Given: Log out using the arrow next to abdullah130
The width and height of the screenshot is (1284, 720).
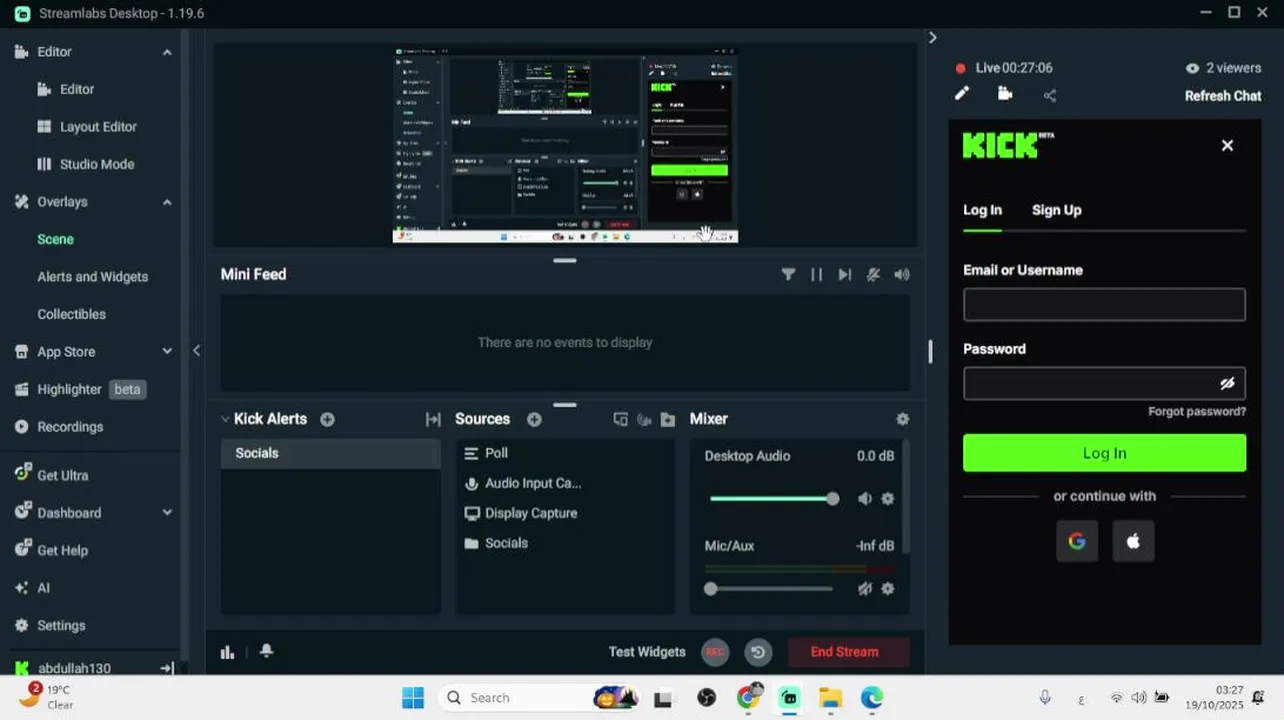Looking at the screenshot, I should (x=167, y=668).
